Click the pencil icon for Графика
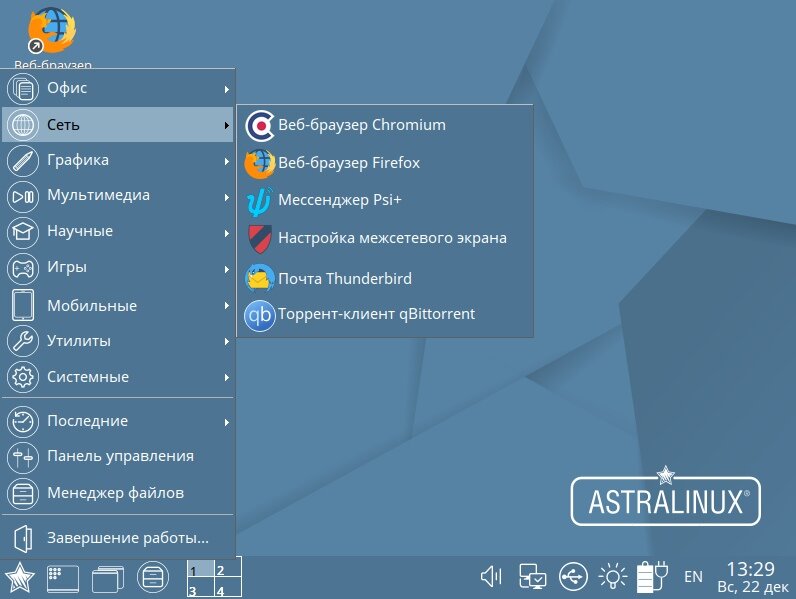Image resolution: width=796 pixels, height=599 pixels. [x=23, y=160]
